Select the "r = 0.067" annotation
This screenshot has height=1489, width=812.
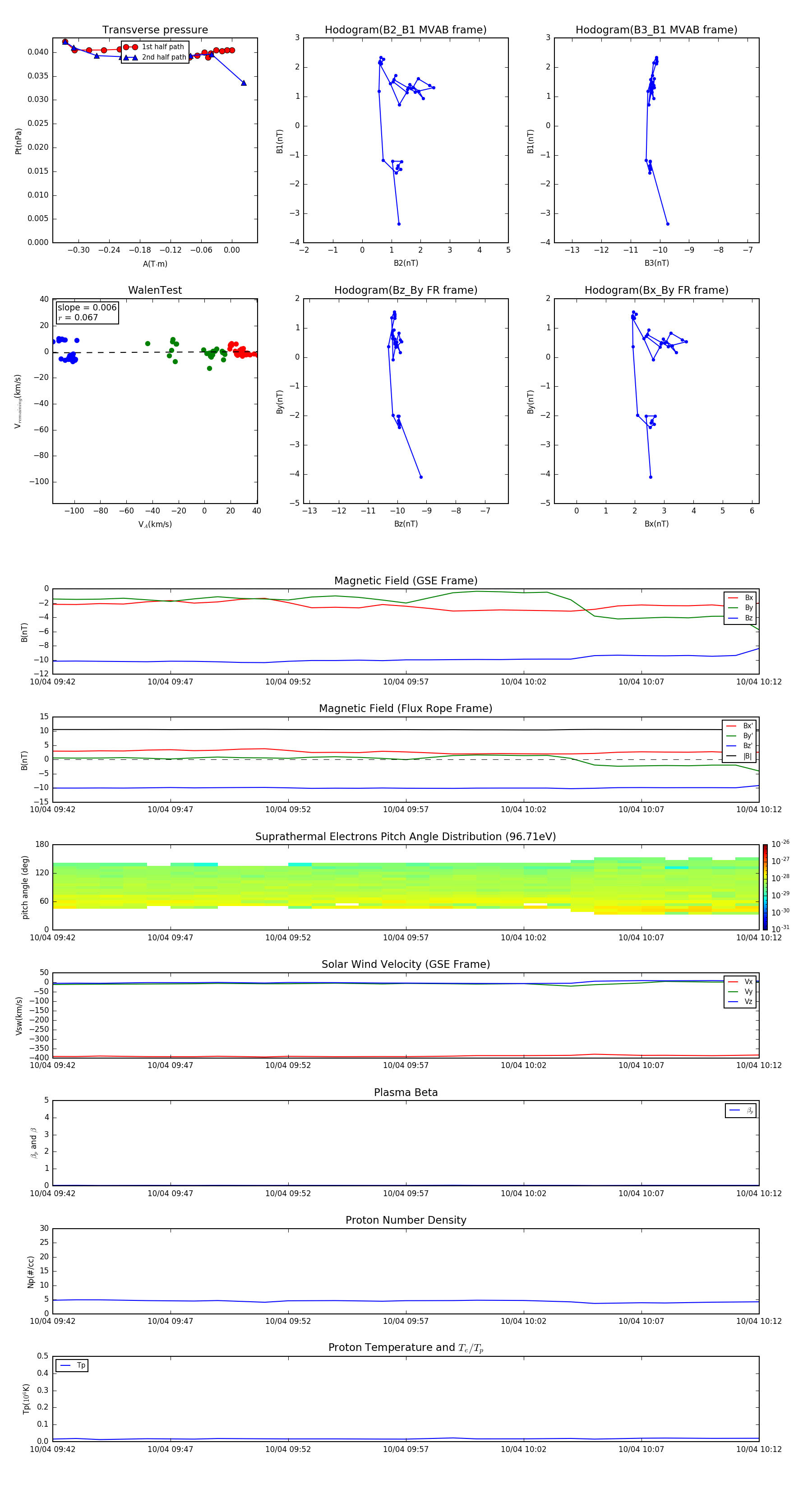pyautogui.click(x=78, y=317)
